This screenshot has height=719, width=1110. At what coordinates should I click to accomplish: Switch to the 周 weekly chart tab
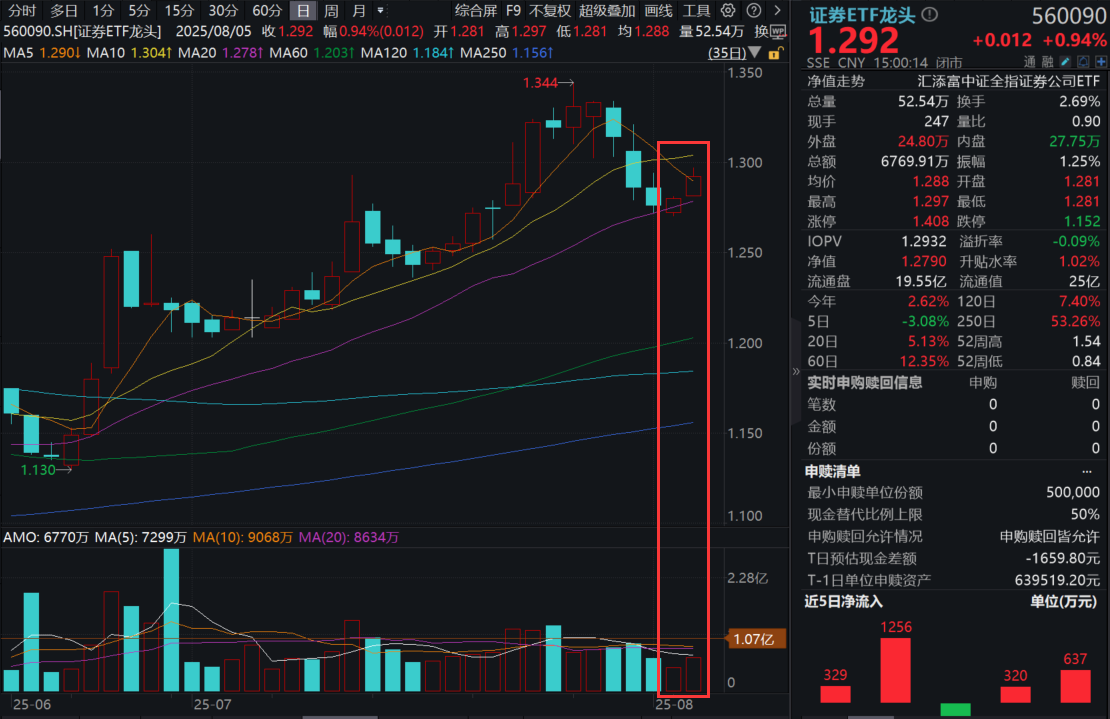tap(330, 10)
